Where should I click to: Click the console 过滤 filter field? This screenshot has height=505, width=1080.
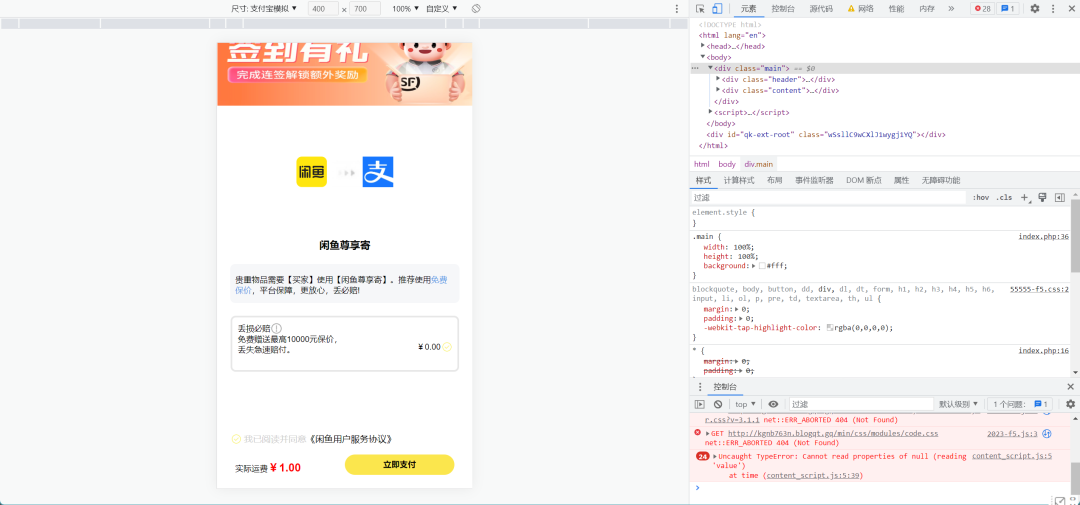coord(860,404)
